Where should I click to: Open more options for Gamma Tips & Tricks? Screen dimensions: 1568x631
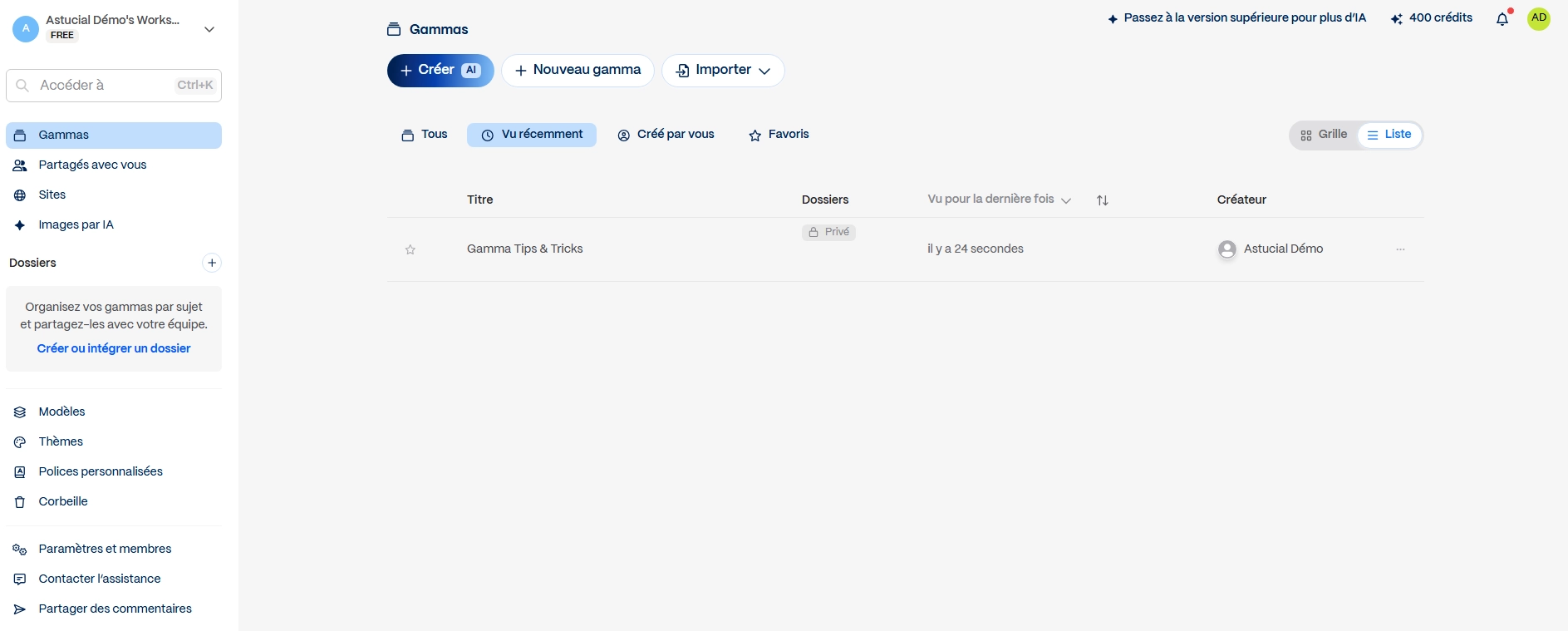tap(1400, 249)
